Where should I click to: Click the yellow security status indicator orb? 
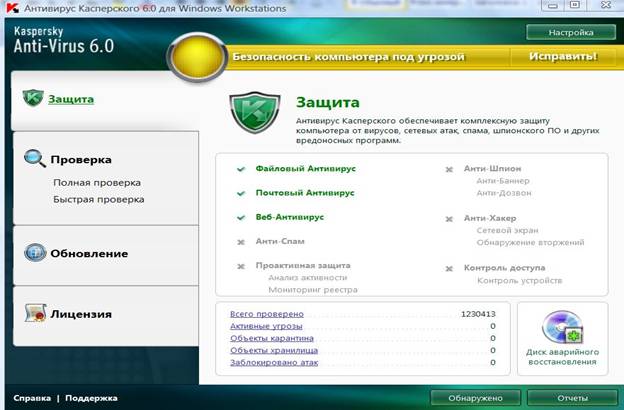pyautogui.click(x=197, y=57)
